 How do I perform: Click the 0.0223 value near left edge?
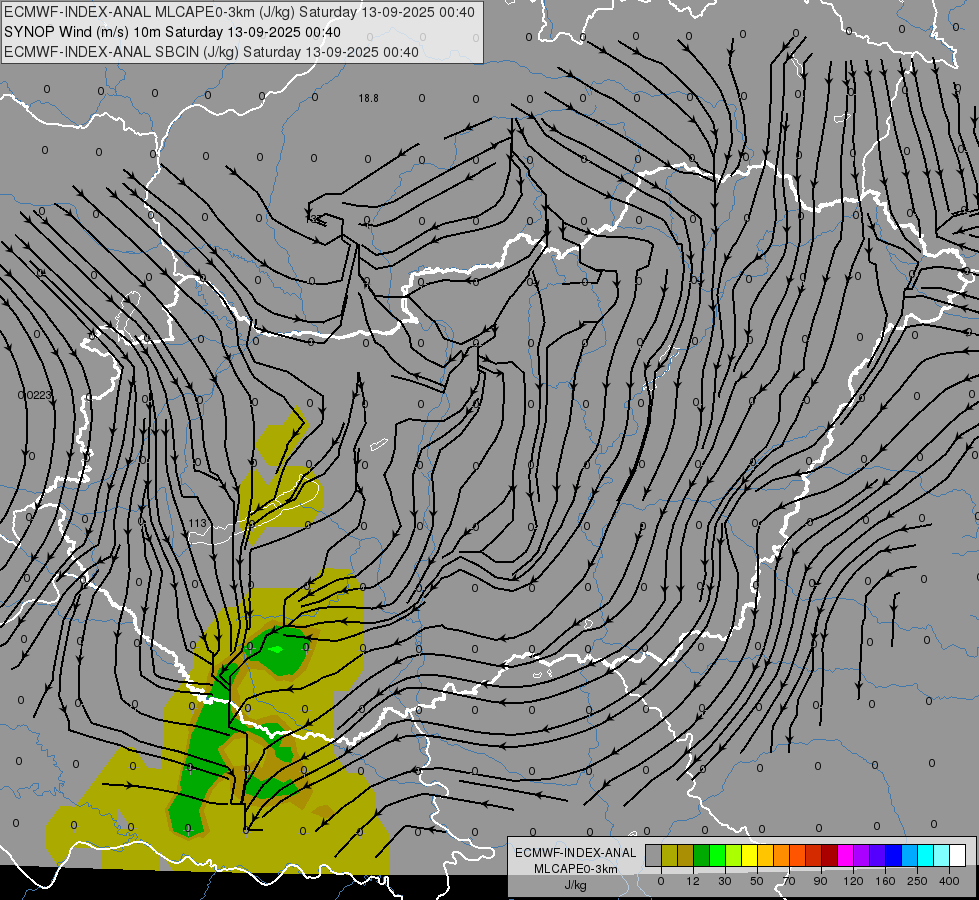click(x=35, y=395)
